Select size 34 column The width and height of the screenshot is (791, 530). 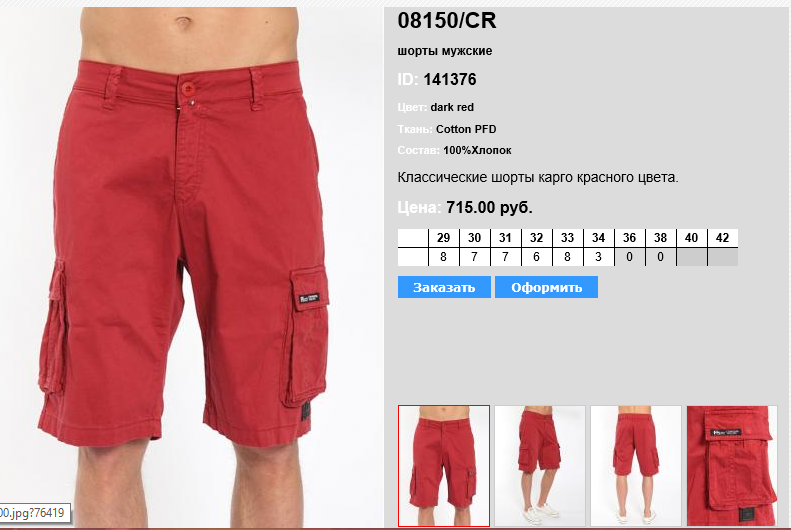(x=598, y=238)
